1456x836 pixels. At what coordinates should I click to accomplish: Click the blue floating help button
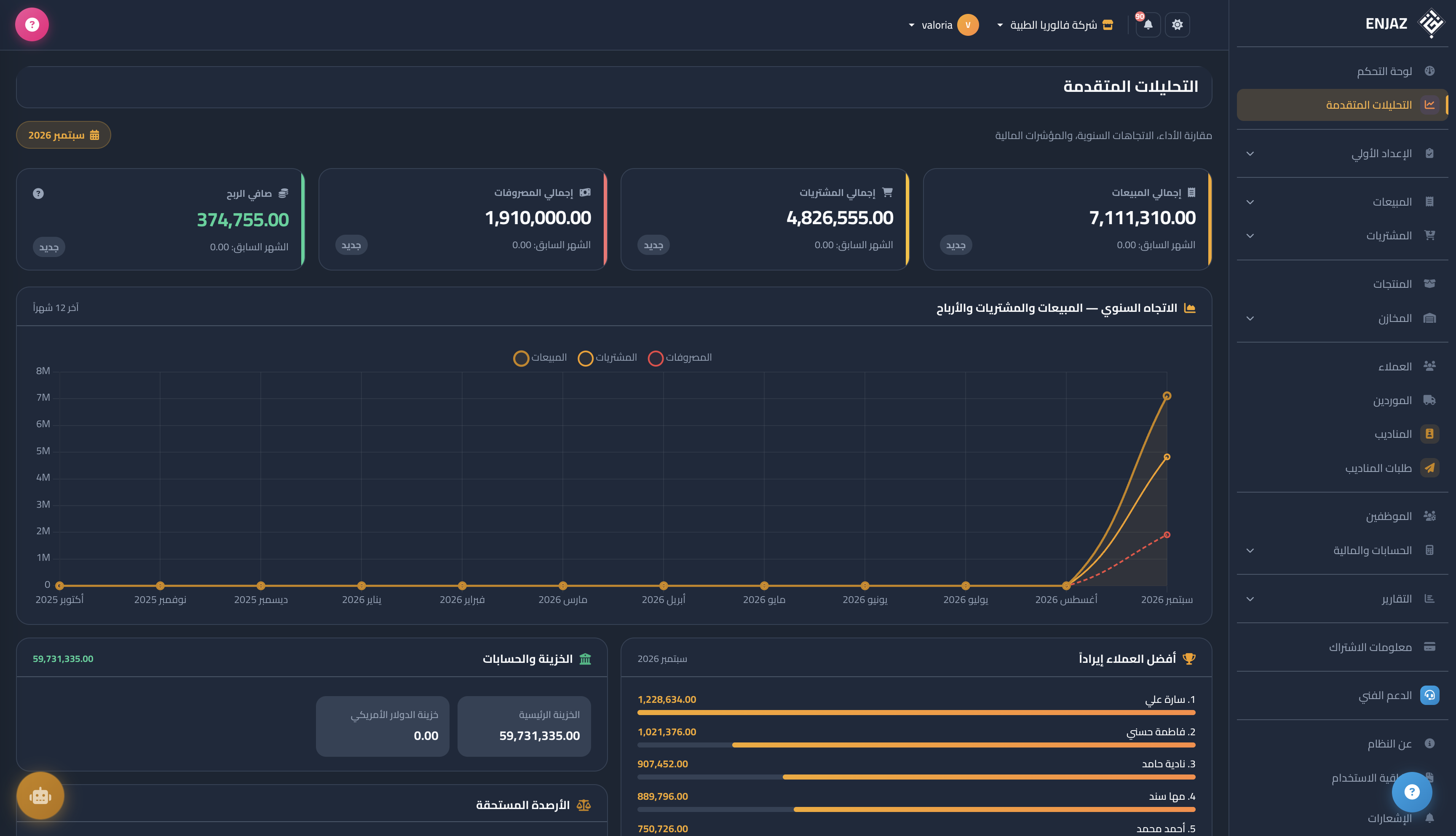pyautogui.click(x=1412, y=792)
